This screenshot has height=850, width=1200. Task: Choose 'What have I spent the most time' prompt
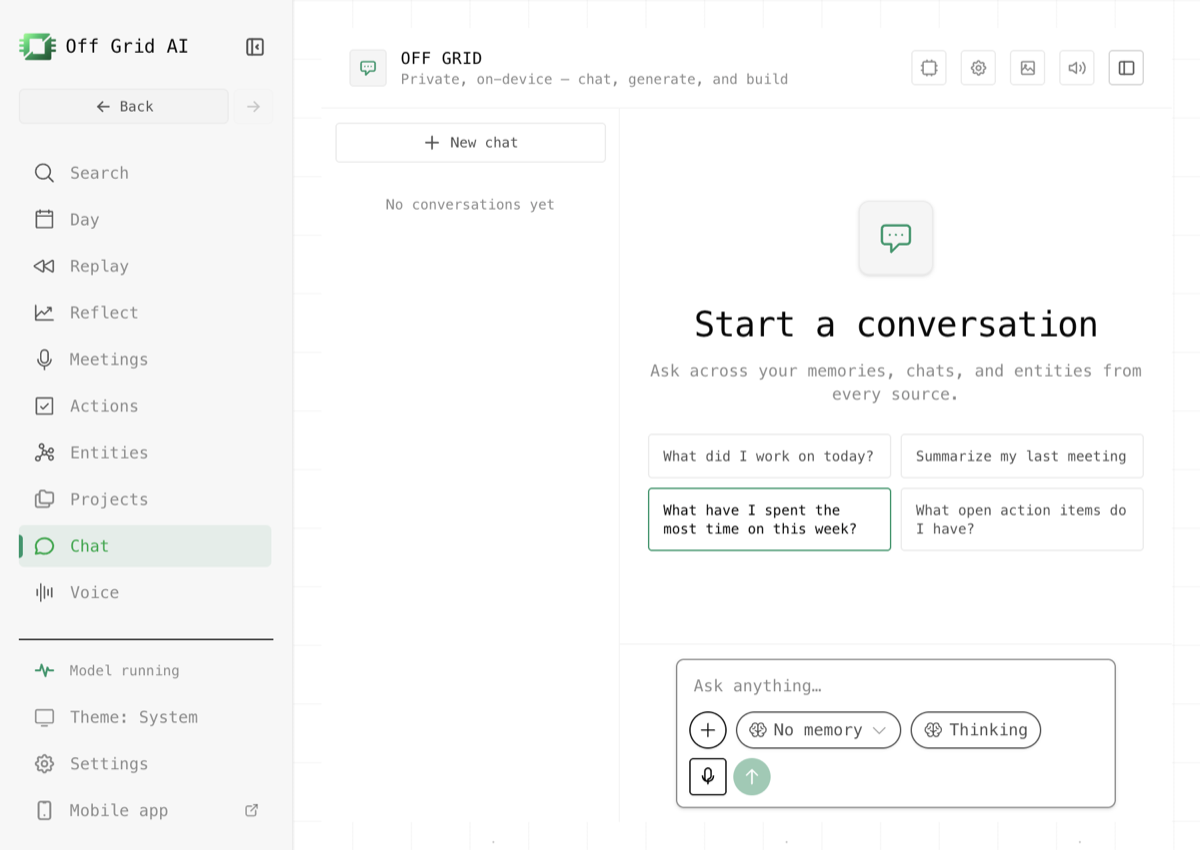point(769,519)
